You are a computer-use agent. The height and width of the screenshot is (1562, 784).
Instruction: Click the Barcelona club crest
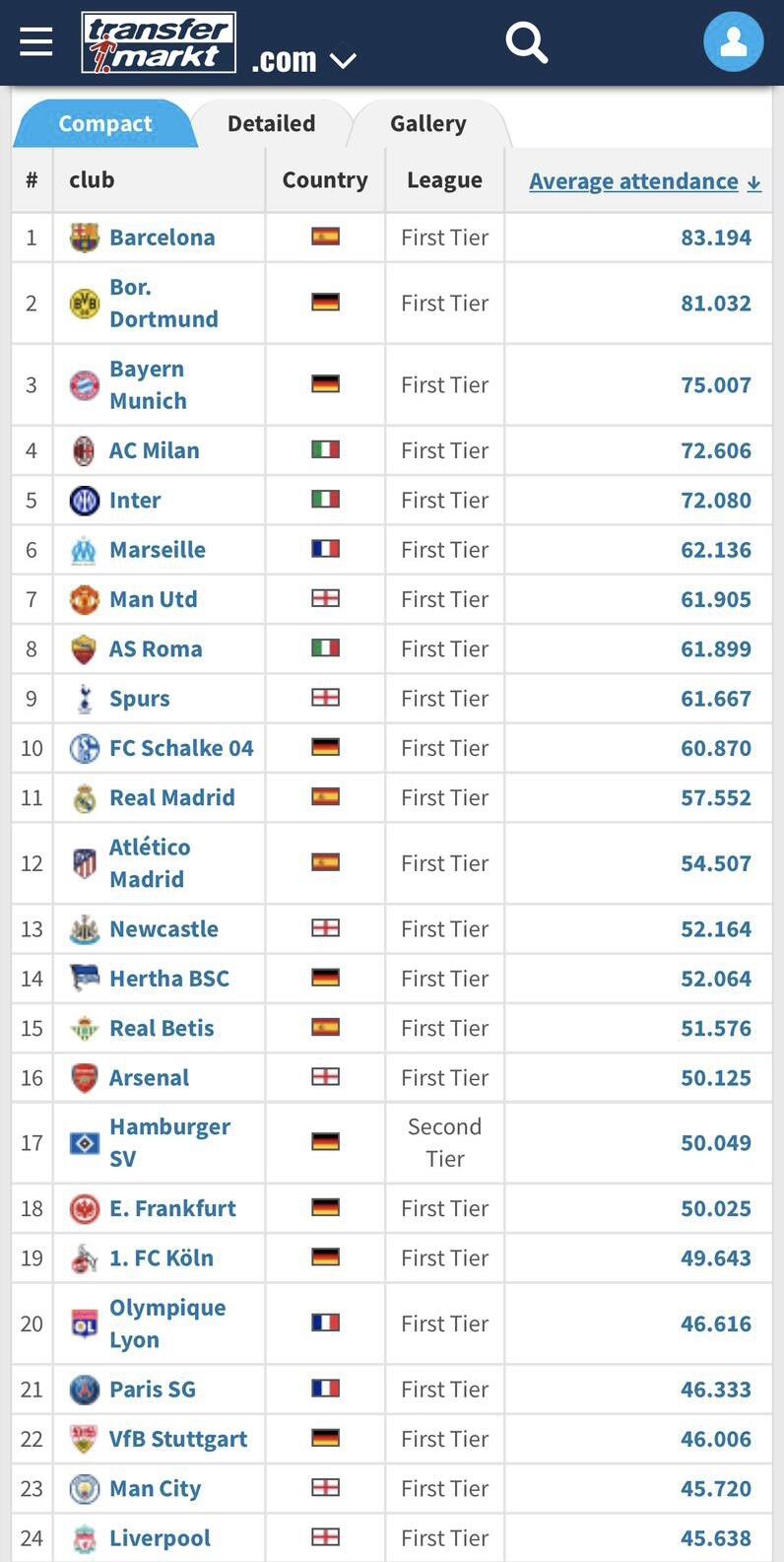[85, 238]
